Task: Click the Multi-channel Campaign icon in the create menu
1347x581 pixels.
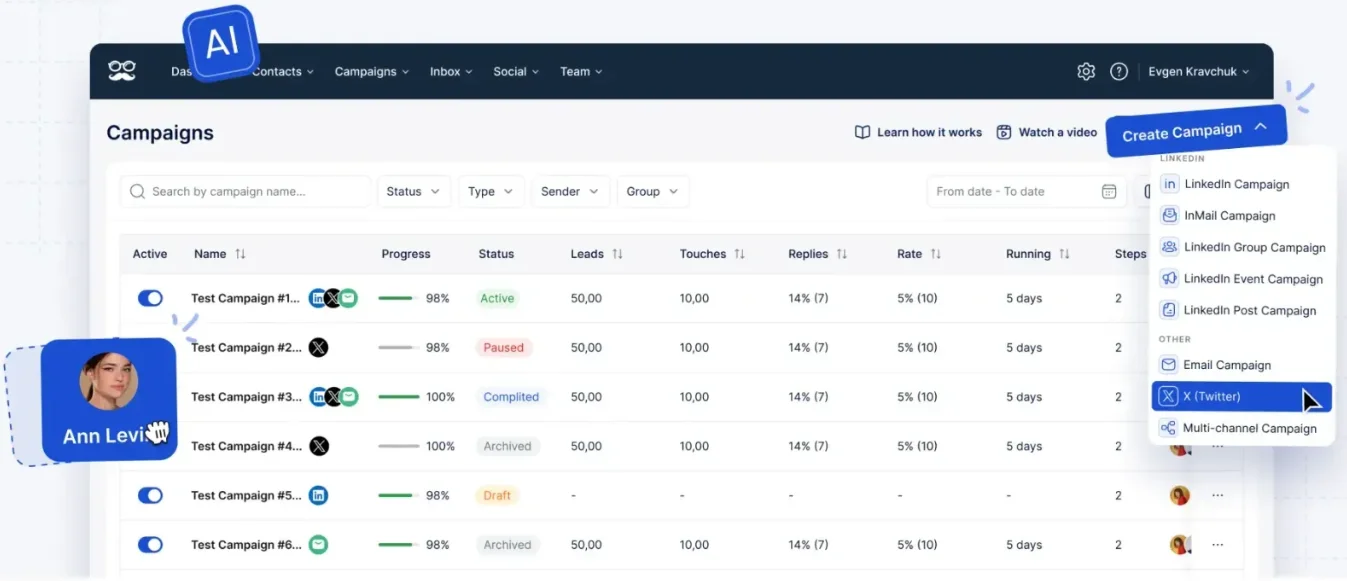Action: pyautogui.click(x=1168, y=428)
